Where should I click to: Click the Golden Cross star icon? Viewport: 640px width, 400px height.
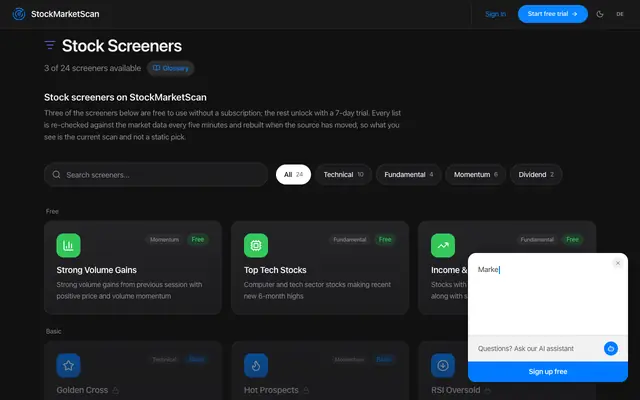click(68, 365)
